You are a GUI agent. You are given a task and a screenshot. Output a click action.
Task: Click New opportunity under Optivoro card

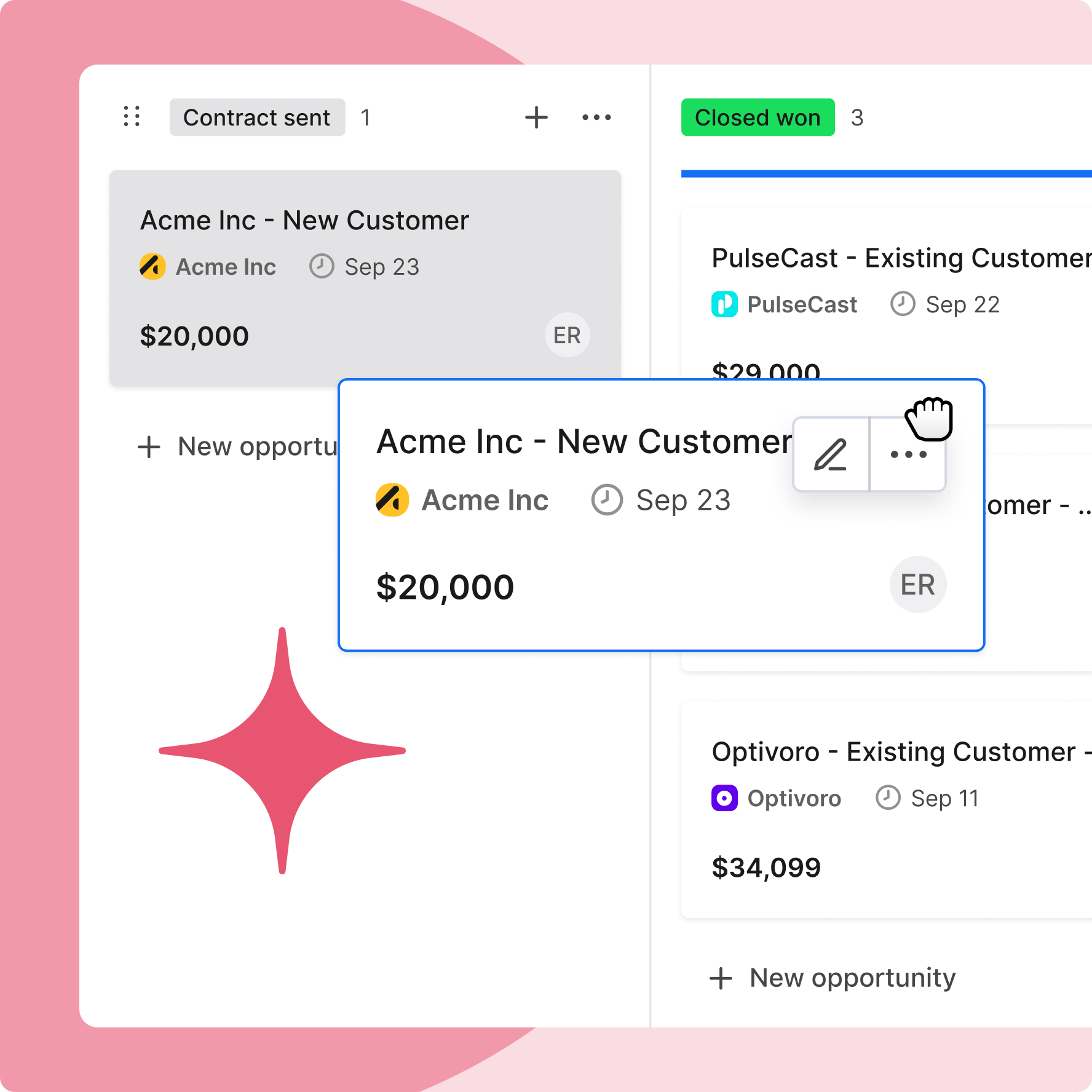(833, 978)
